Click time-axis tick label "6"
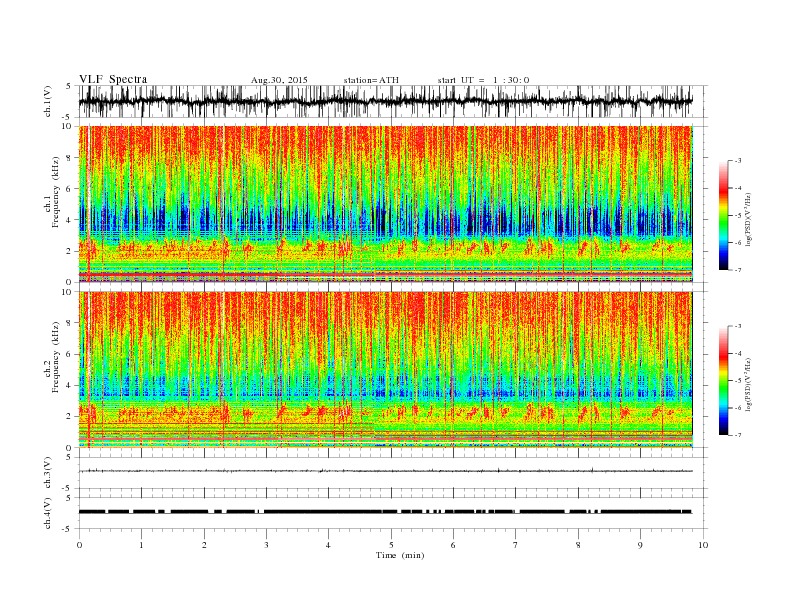 pos(453,545)
